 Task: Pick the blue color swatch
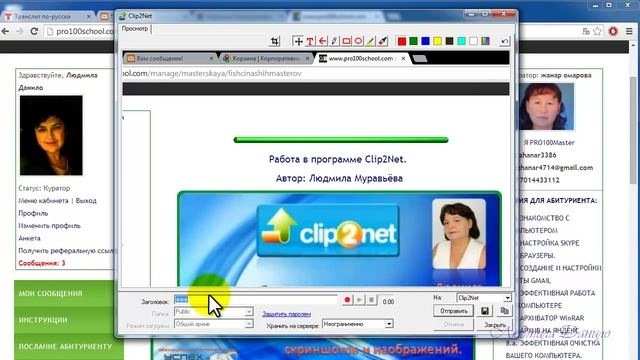coord(425,41)
